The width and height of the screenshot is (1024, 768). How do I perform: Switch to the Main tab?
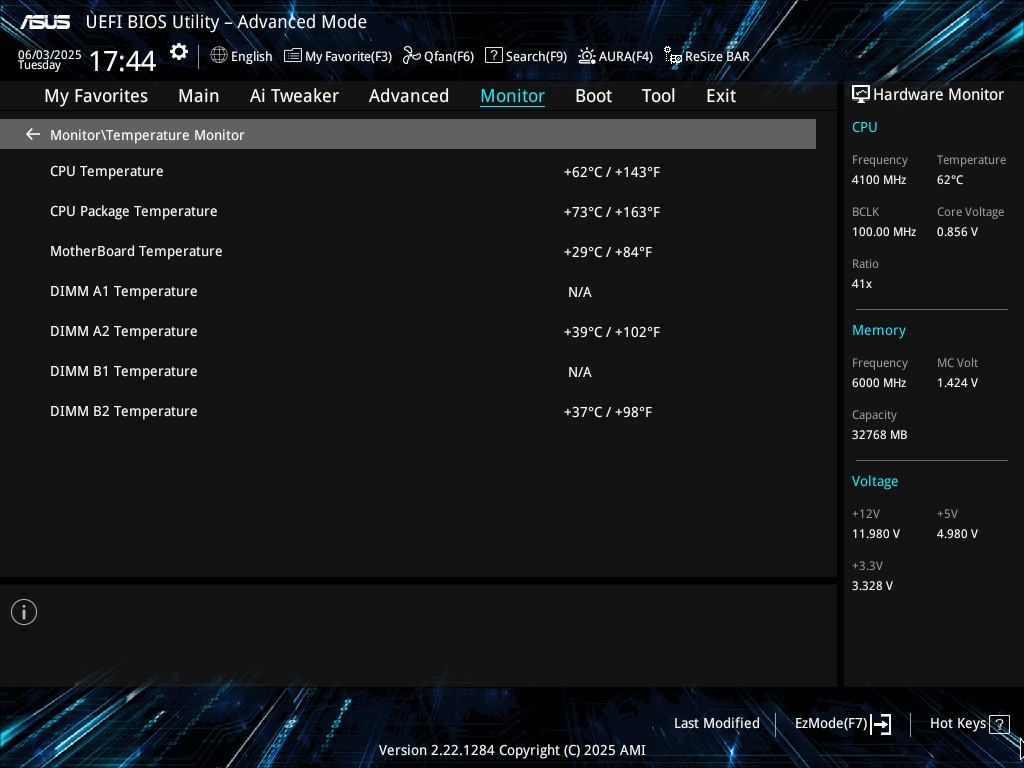(199, 96)
